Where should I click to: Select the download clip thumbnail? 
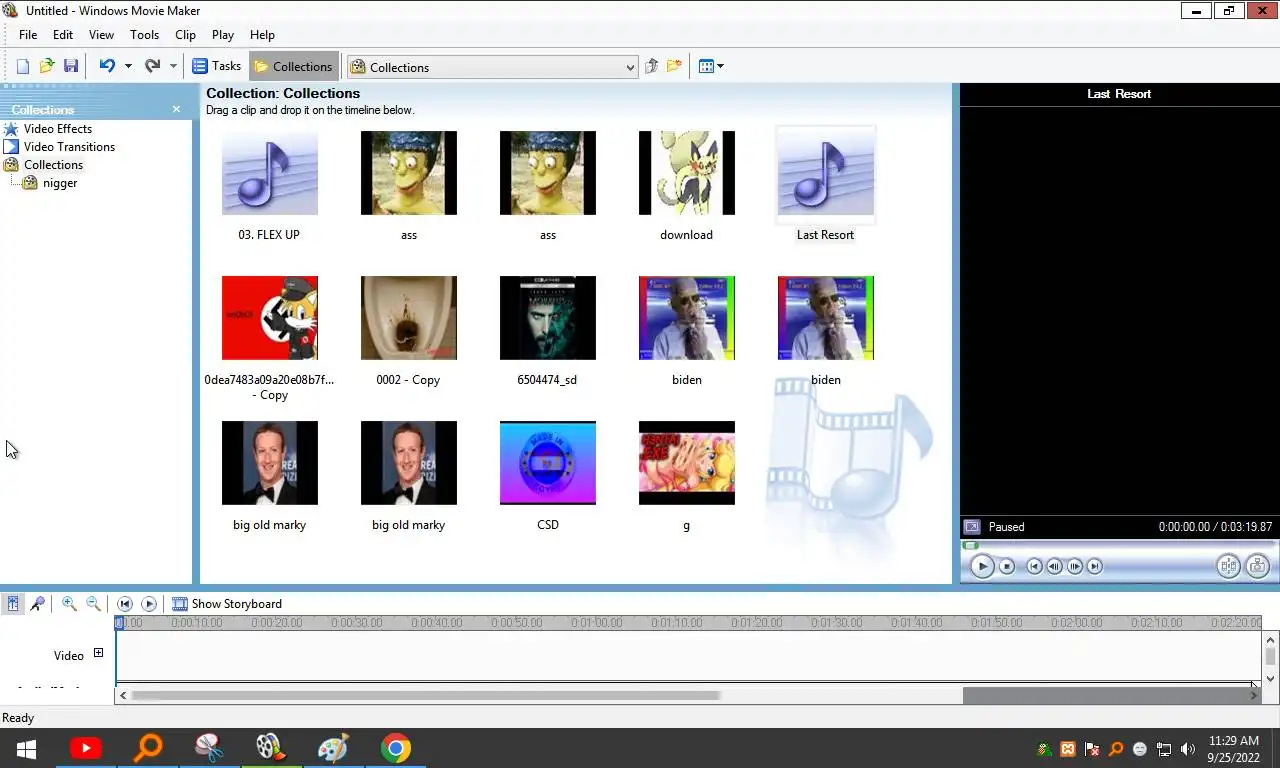click(687, 173)
